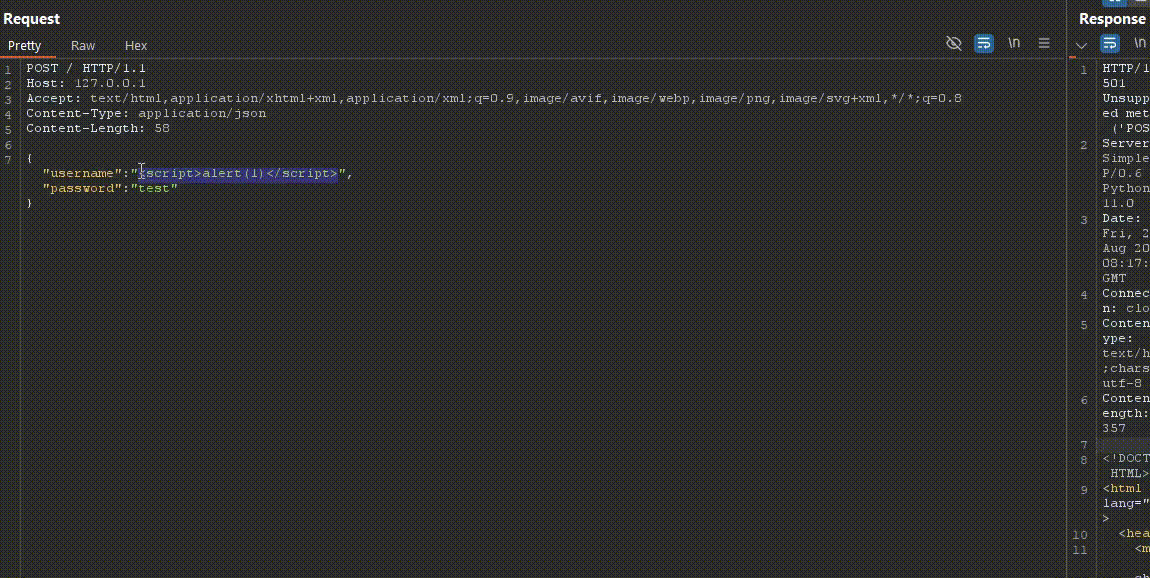Click the 'Content-Type: application/json' header

tap(146, 114)
